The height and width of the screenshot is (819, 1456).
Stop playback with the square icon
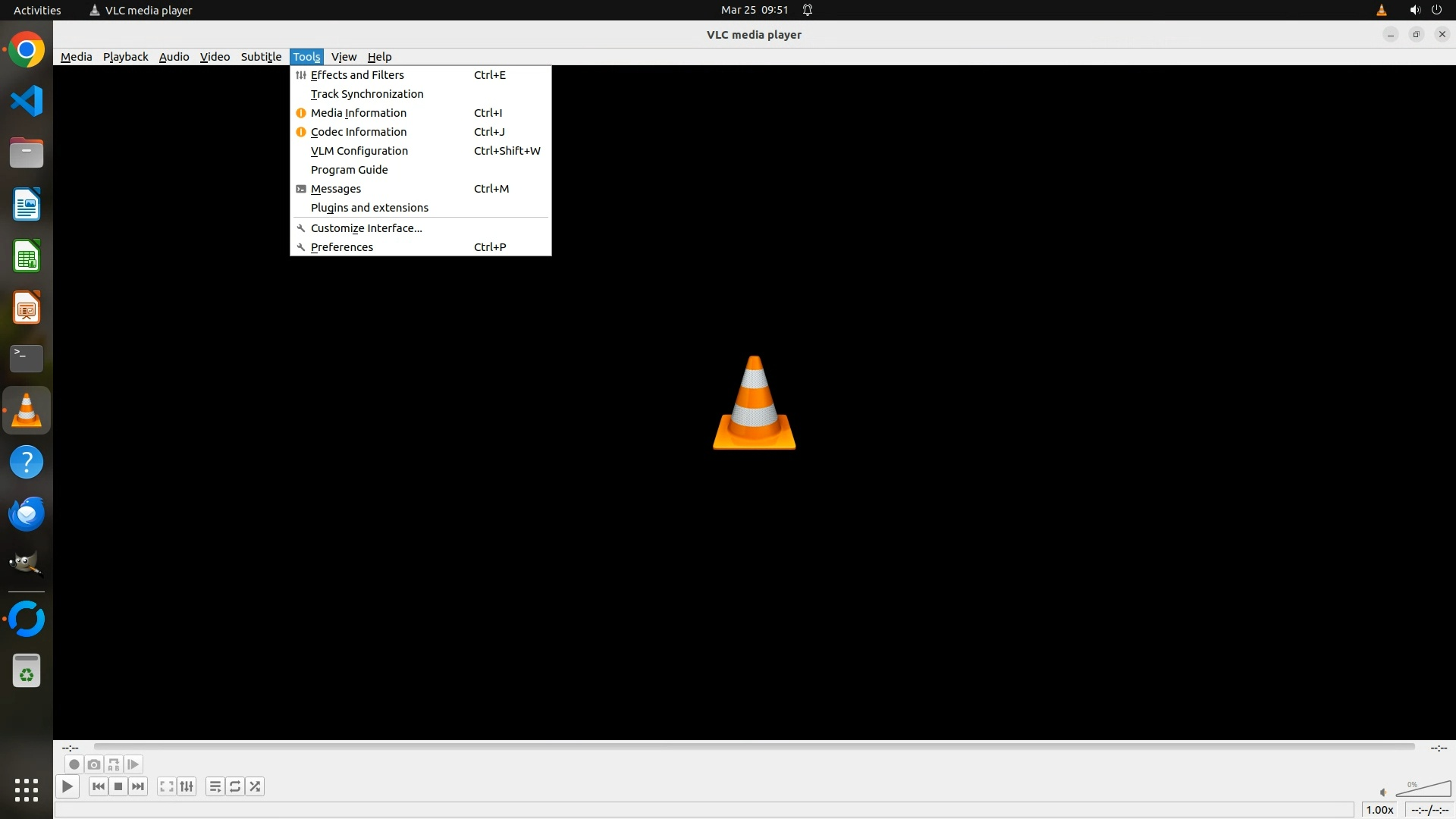click(x=118, y=786)
